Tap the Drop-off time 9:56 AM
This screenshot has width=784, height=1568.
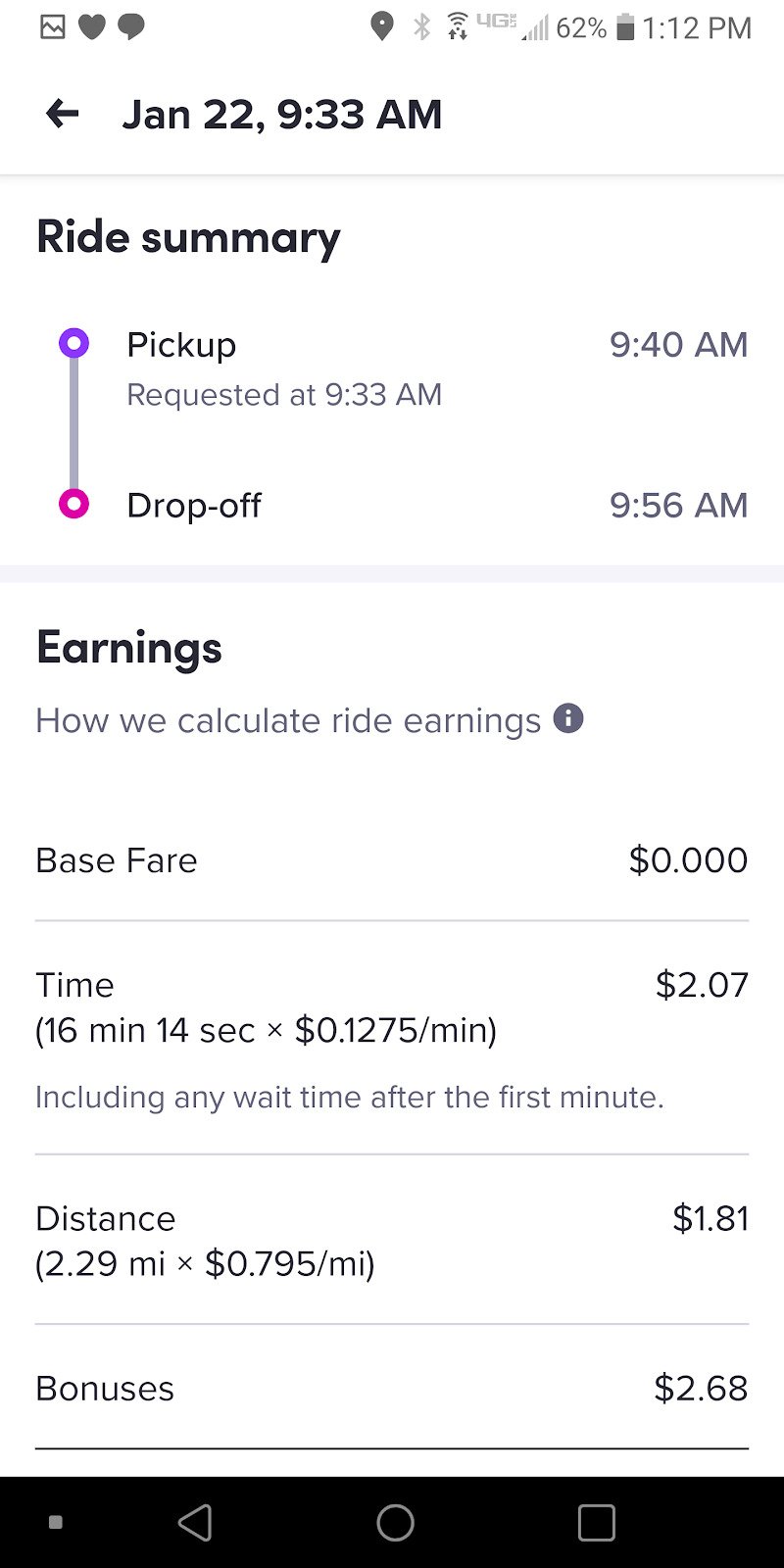(x=678, y=506)
